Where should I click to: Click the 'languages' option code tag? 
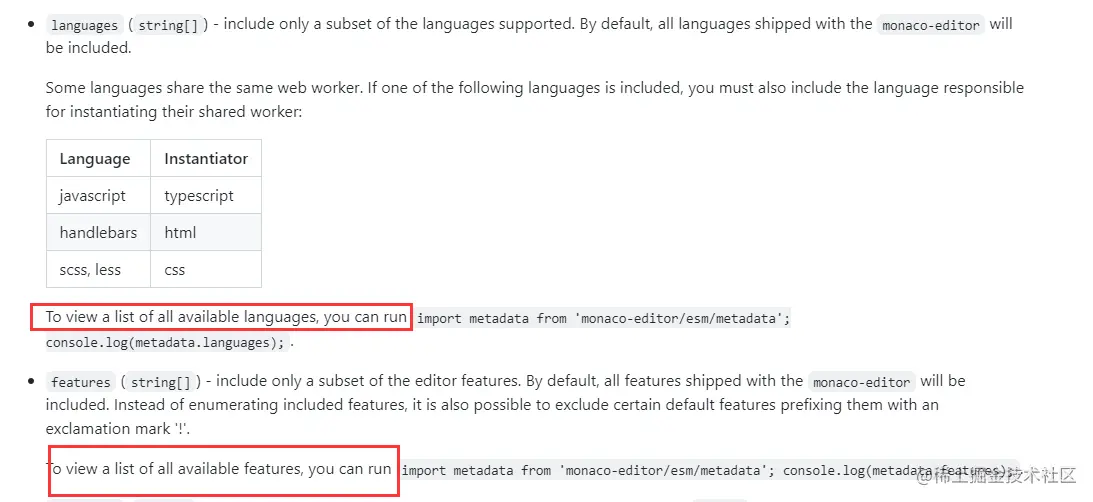pyautogui.click(x=83, y=25)
